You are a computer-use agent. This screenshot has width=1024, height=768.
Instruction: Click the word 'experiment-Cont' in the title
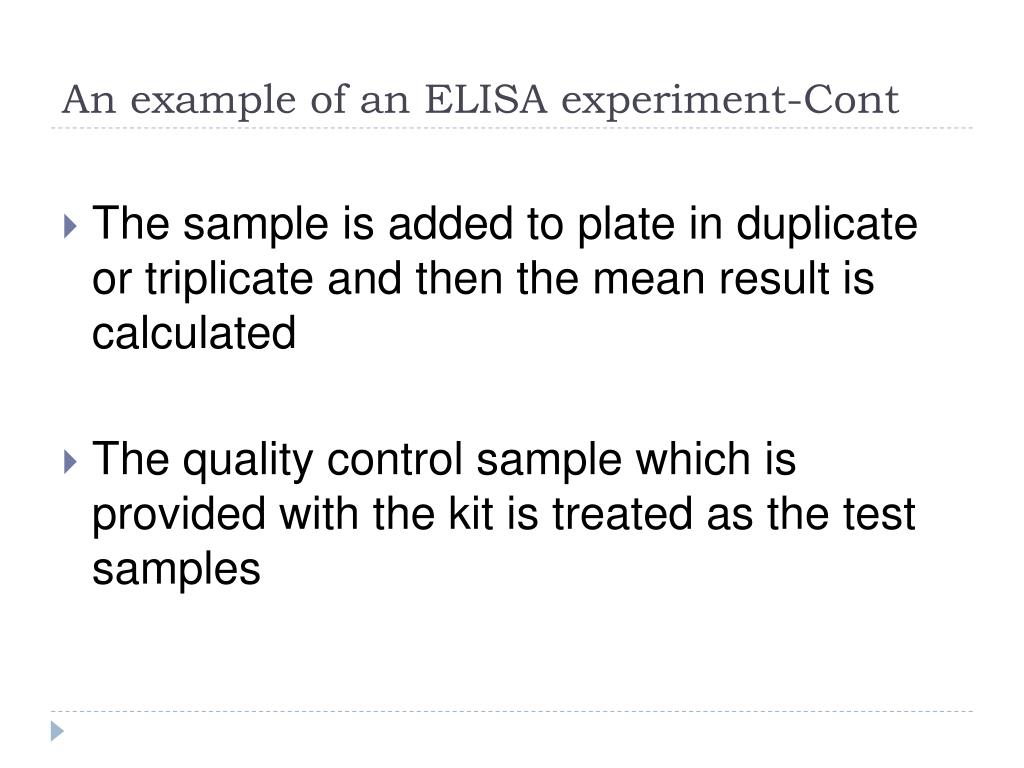tap(730, 101)
